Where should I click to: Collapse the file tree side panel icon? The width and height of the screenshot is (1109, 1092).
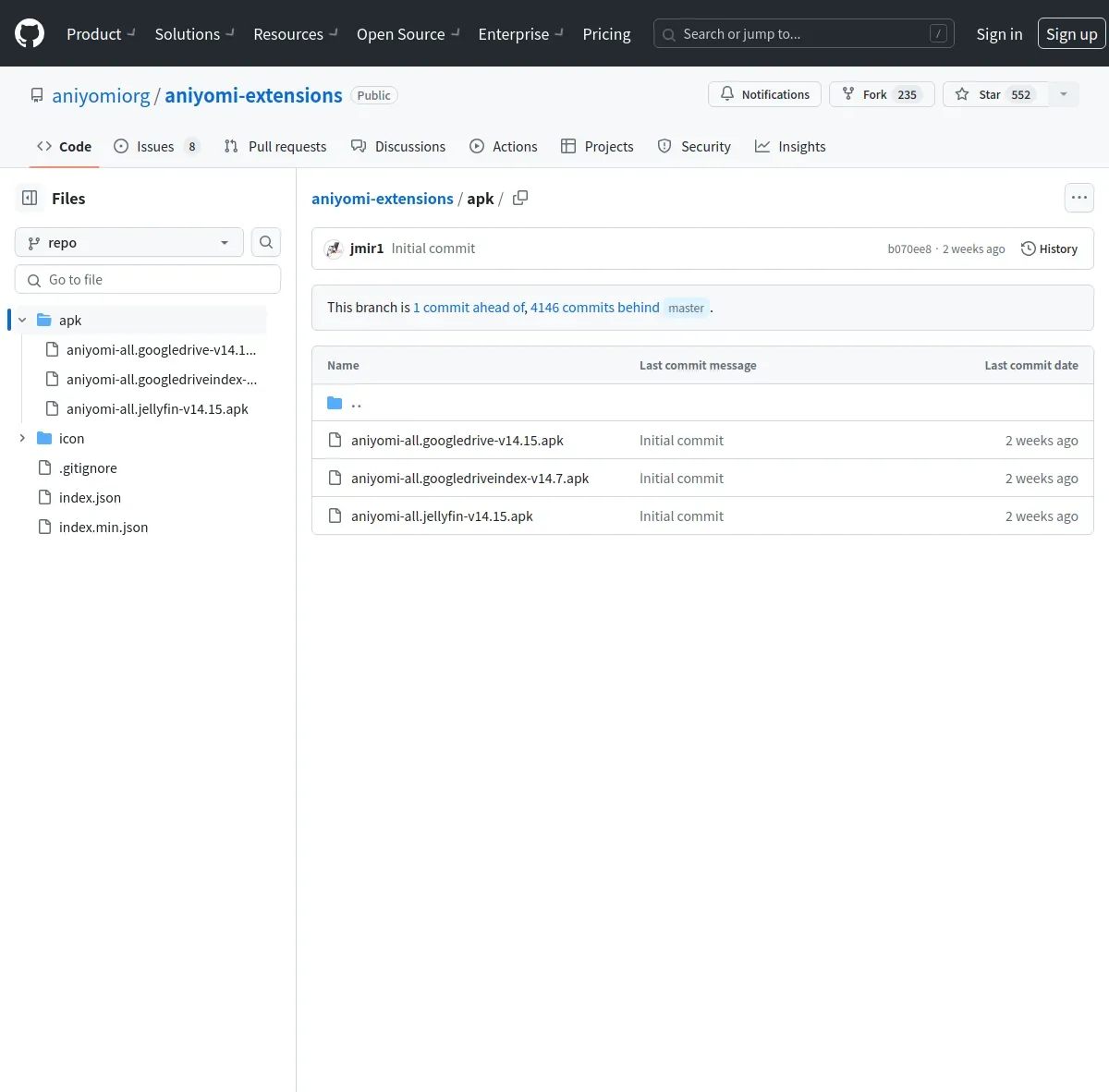pos(30,198)
